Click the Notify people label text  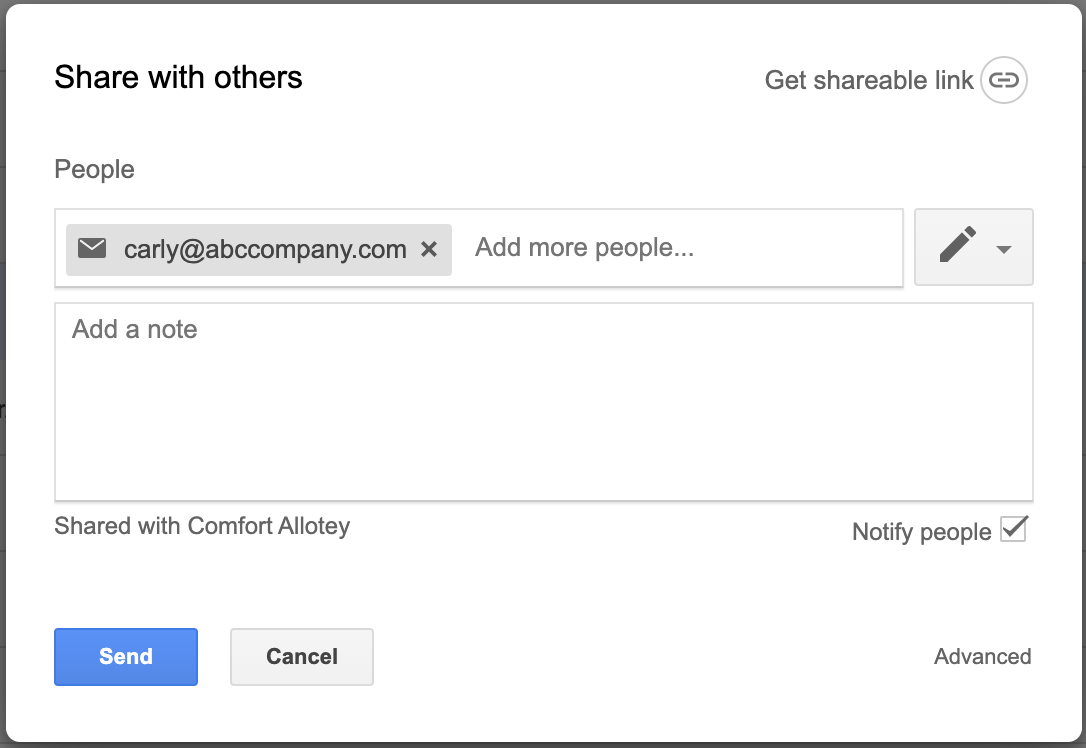click(922, 532)
